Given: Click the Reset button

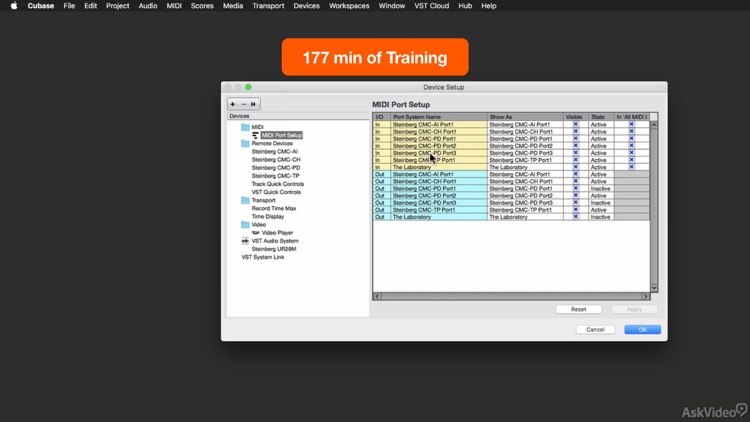Looking at the screenshot, I should tap(578, 310).
